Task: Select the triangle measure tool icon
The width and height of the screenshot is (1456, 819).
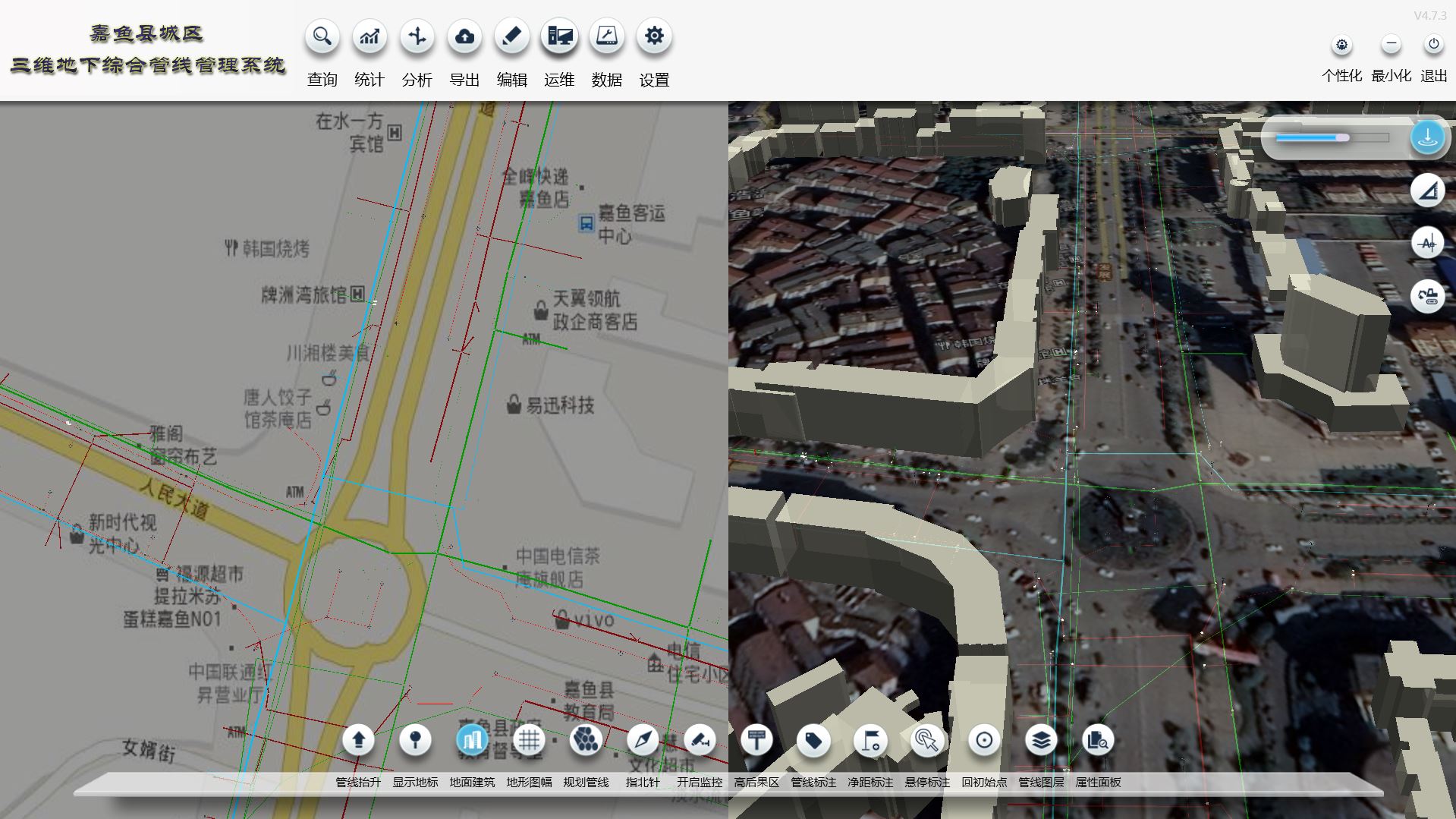Action: click(x=1427, y=191)
